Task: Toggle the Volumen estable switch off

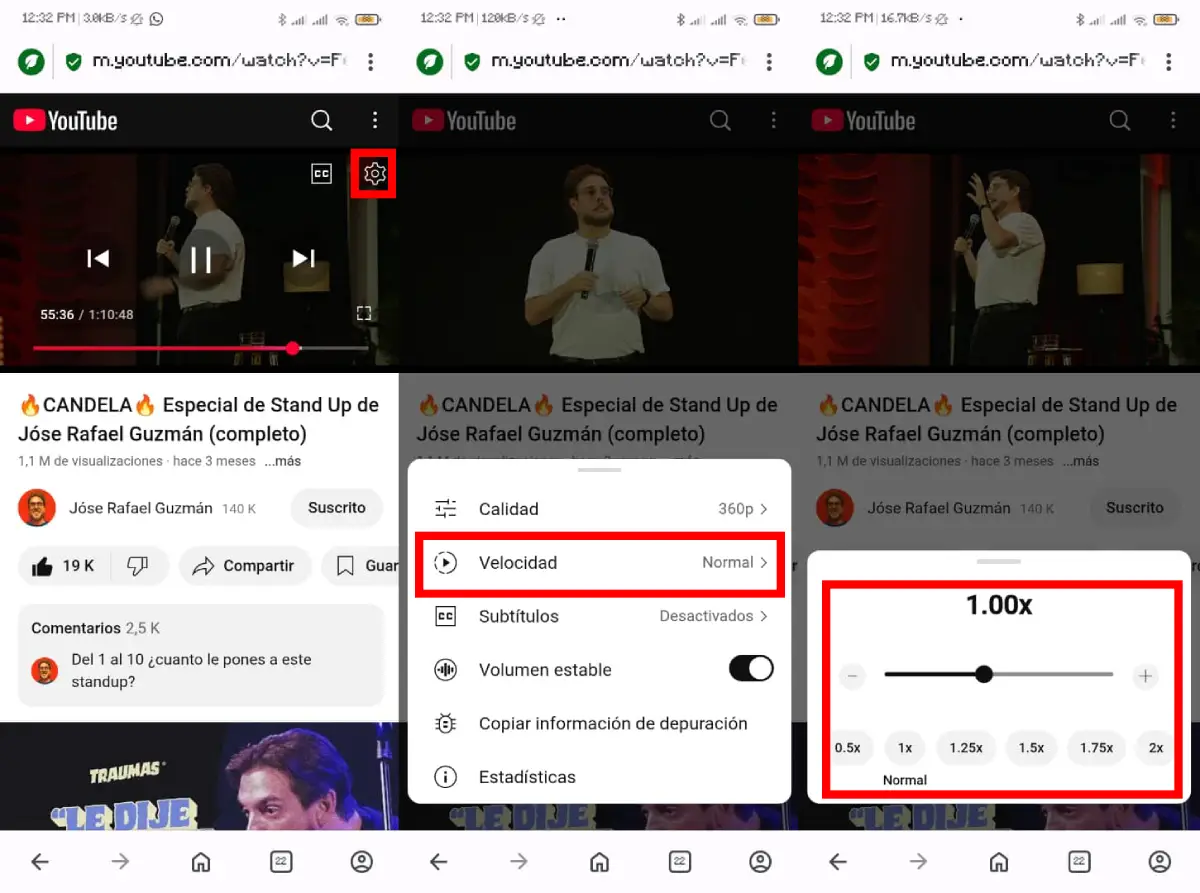Action: click(750, 669)
